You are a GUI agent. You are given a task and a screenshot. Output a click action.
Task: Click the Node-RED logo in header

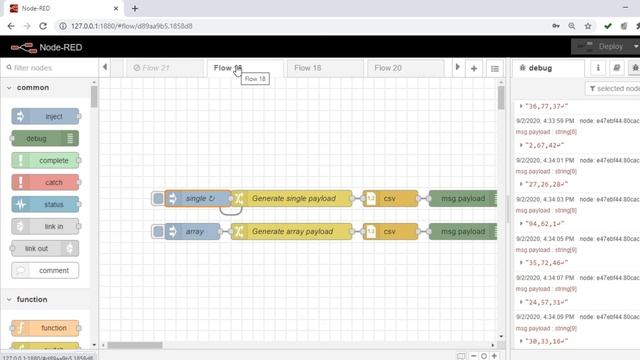coord(46,47)
